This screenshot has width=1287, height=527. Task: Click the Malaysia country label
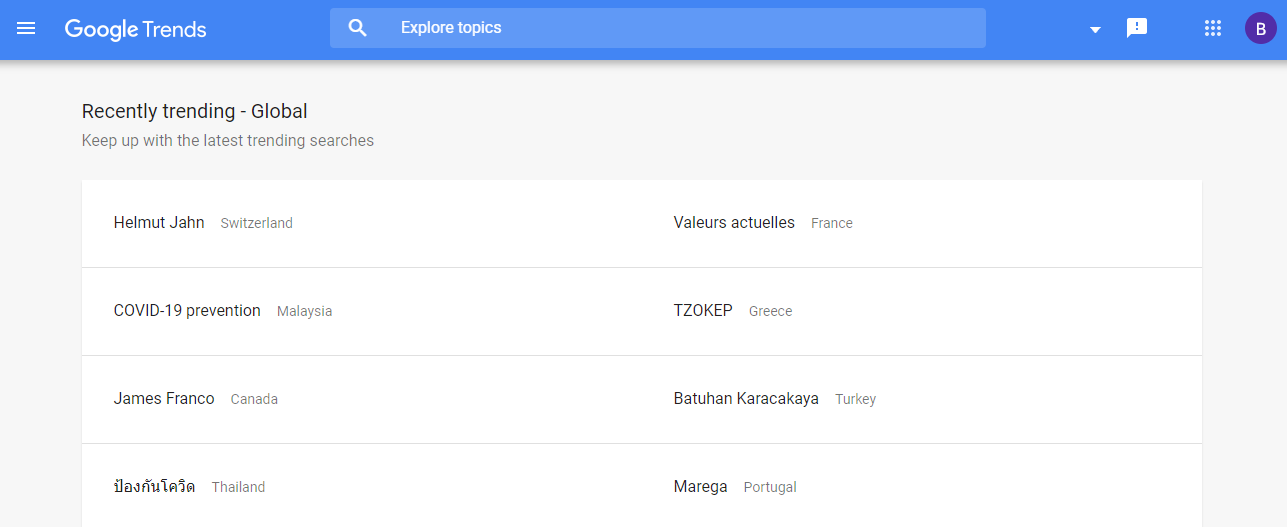304,312
